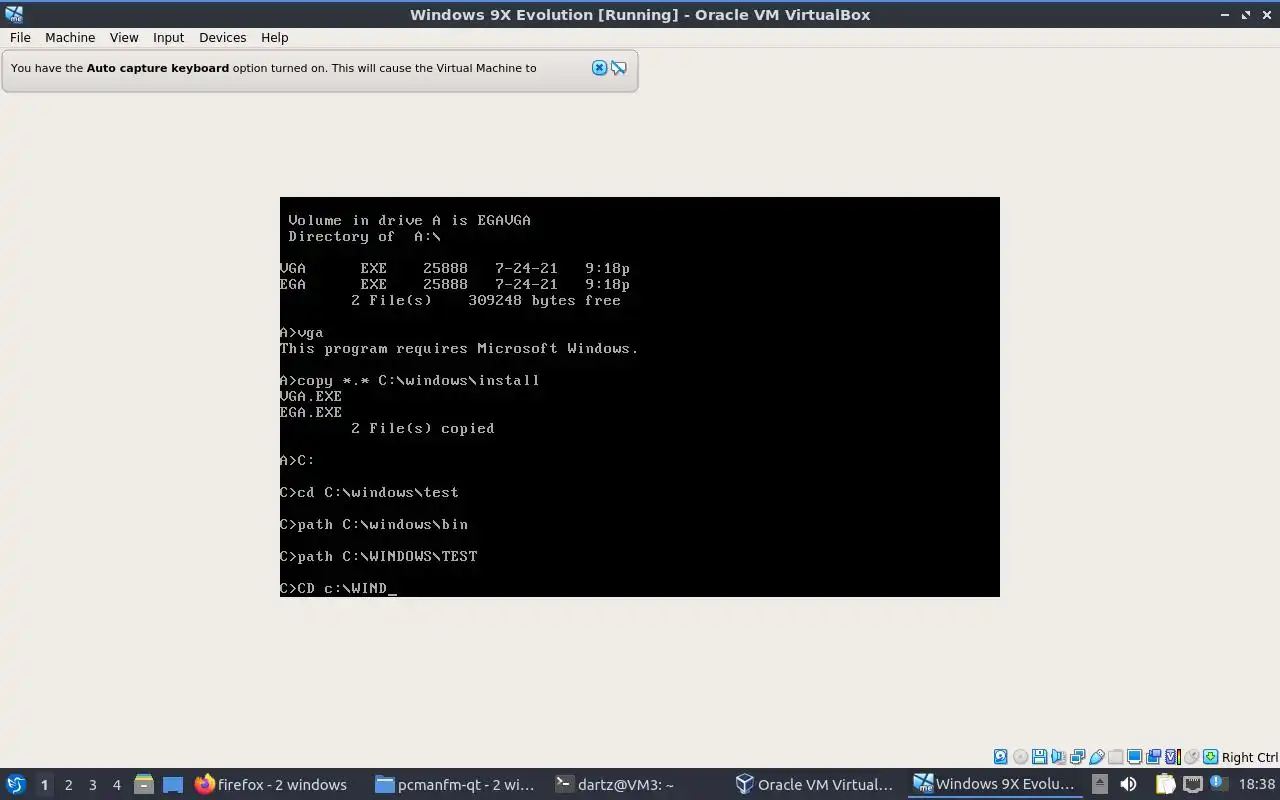Switch to virtual desktop 2
The image size is (1280, 800).
coord(68,785)
